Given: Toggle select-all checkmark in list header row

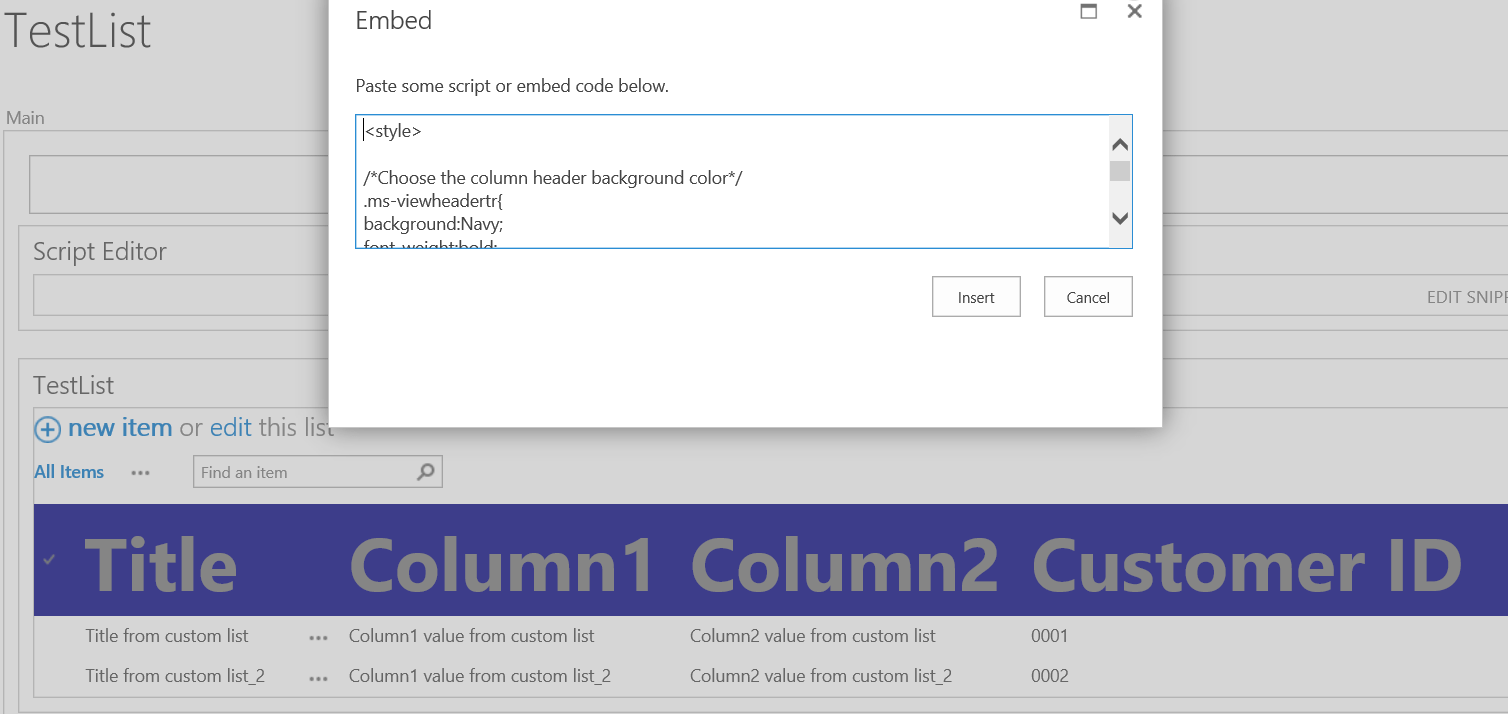Looking at the screenshot, I should coord(49,560).
